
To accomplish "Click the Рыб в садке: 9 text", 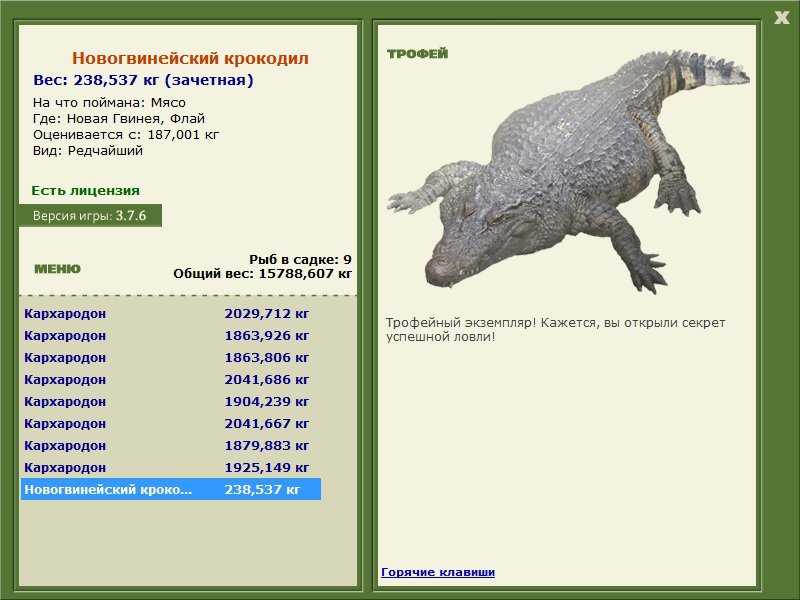I will coord(300,260).
